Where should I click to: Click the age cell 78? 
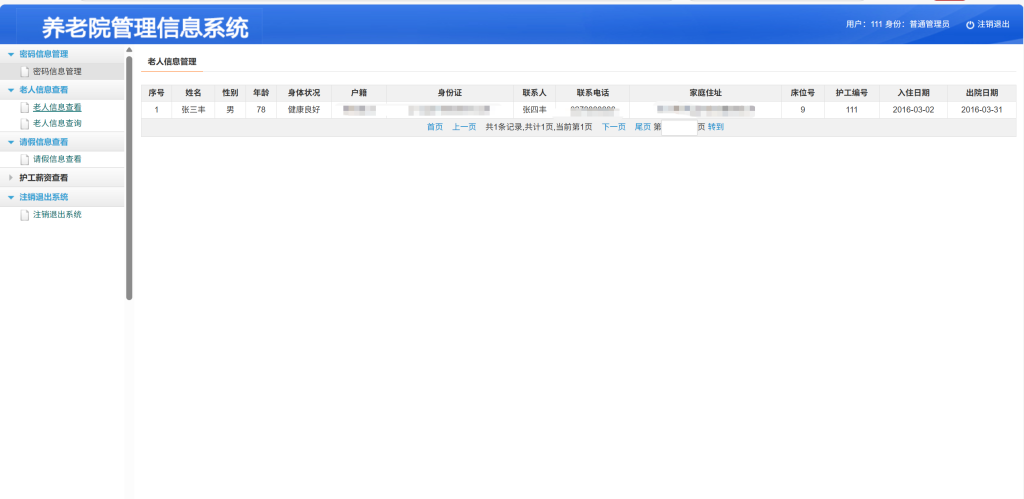[x=261, y=110]
